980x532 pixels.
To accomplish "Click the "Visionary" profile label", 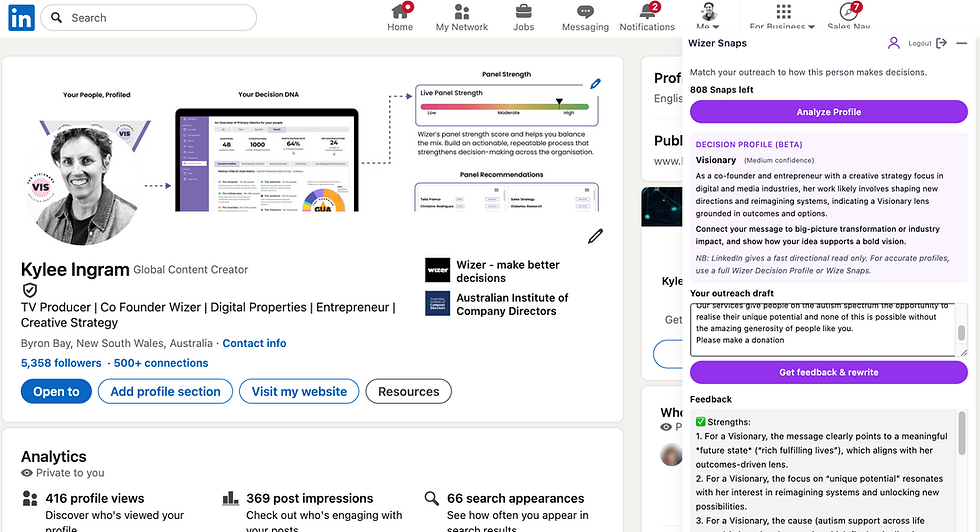I will click(x=716, y=160).
